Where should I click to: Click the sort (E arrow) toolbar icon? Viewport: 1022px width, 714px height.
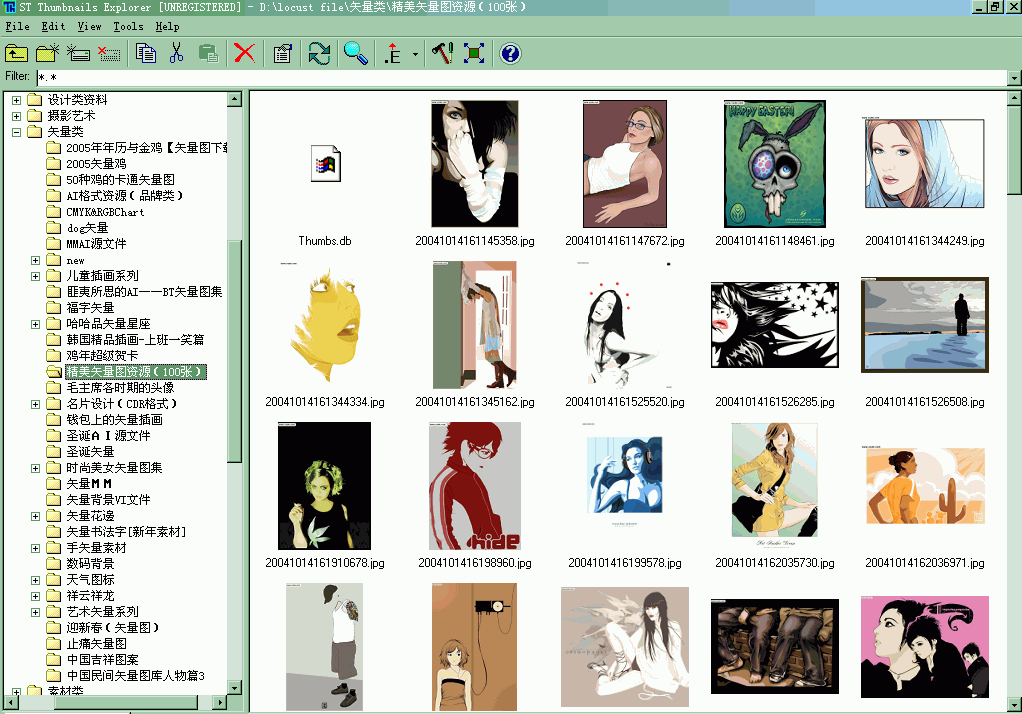tap(393, 53)
